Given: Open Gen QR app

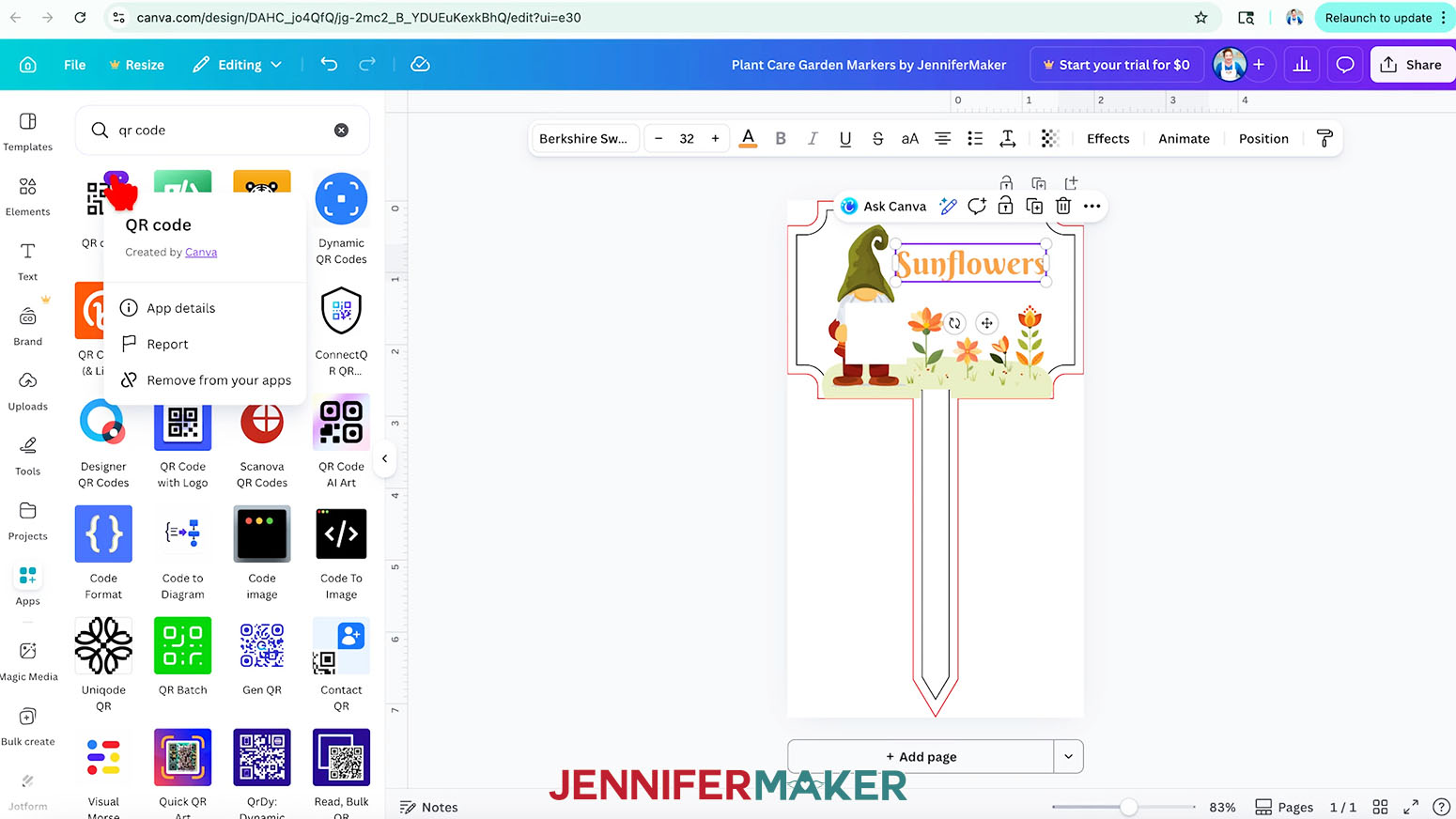Looking at the screenshot, I should coord(262,657).
